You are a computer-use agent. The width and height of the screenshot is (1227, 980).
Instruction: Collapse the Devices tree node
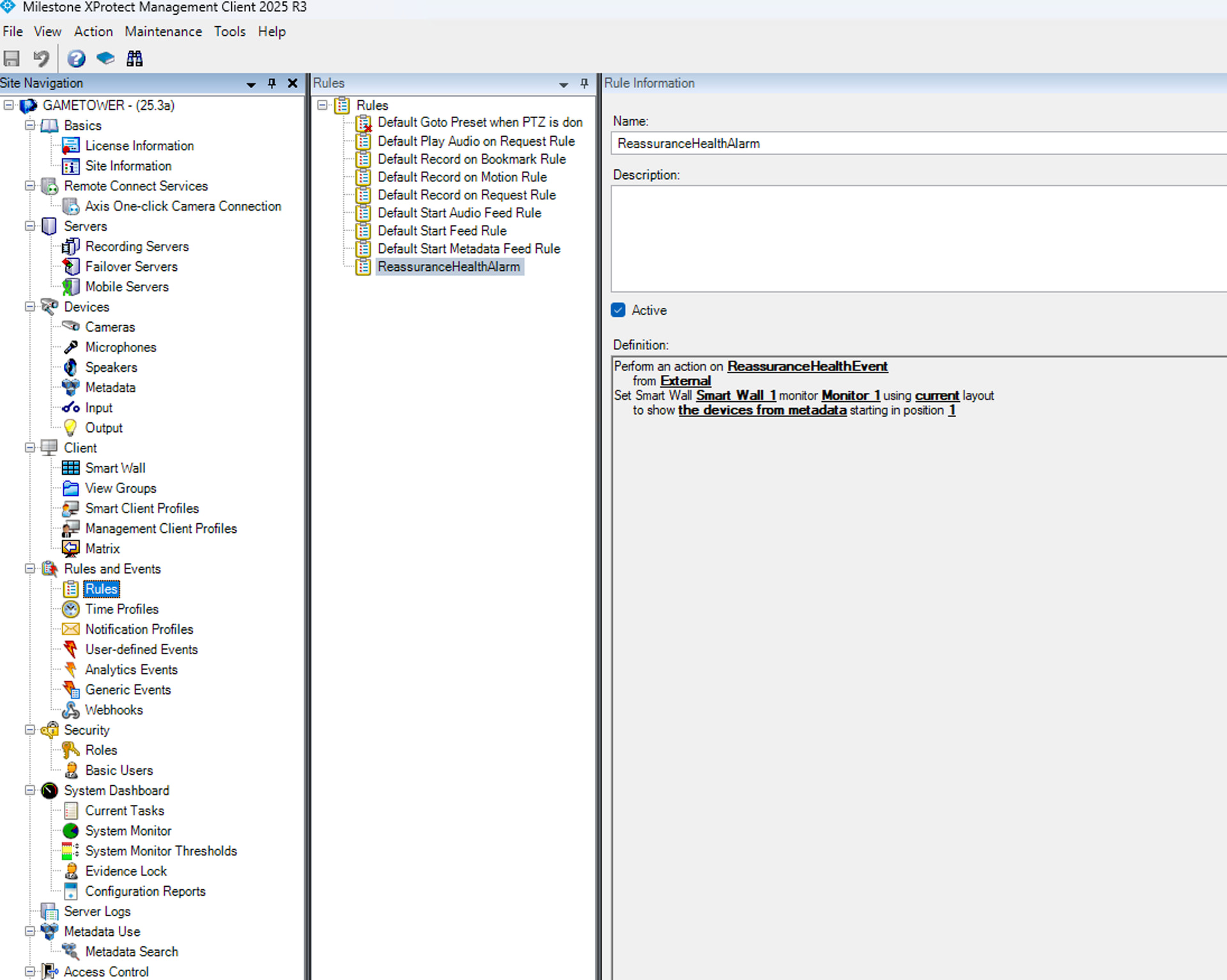tap(30, 307)
